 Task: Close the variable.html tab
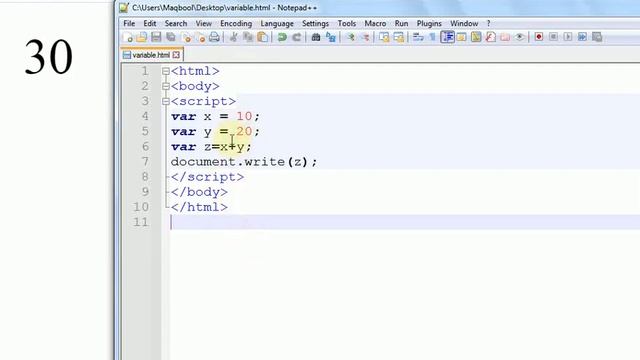click(x=176, y=55)
